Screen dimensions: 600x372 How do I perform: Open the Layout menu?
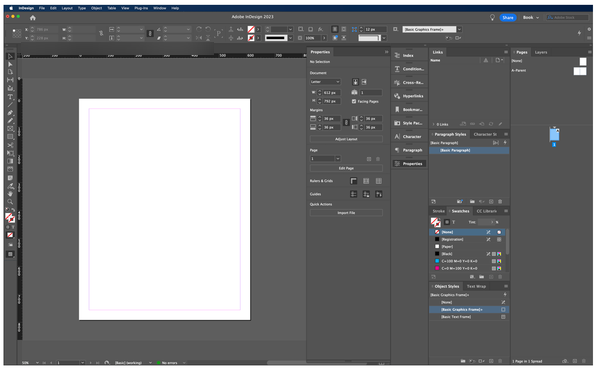(x=67, y=8)
